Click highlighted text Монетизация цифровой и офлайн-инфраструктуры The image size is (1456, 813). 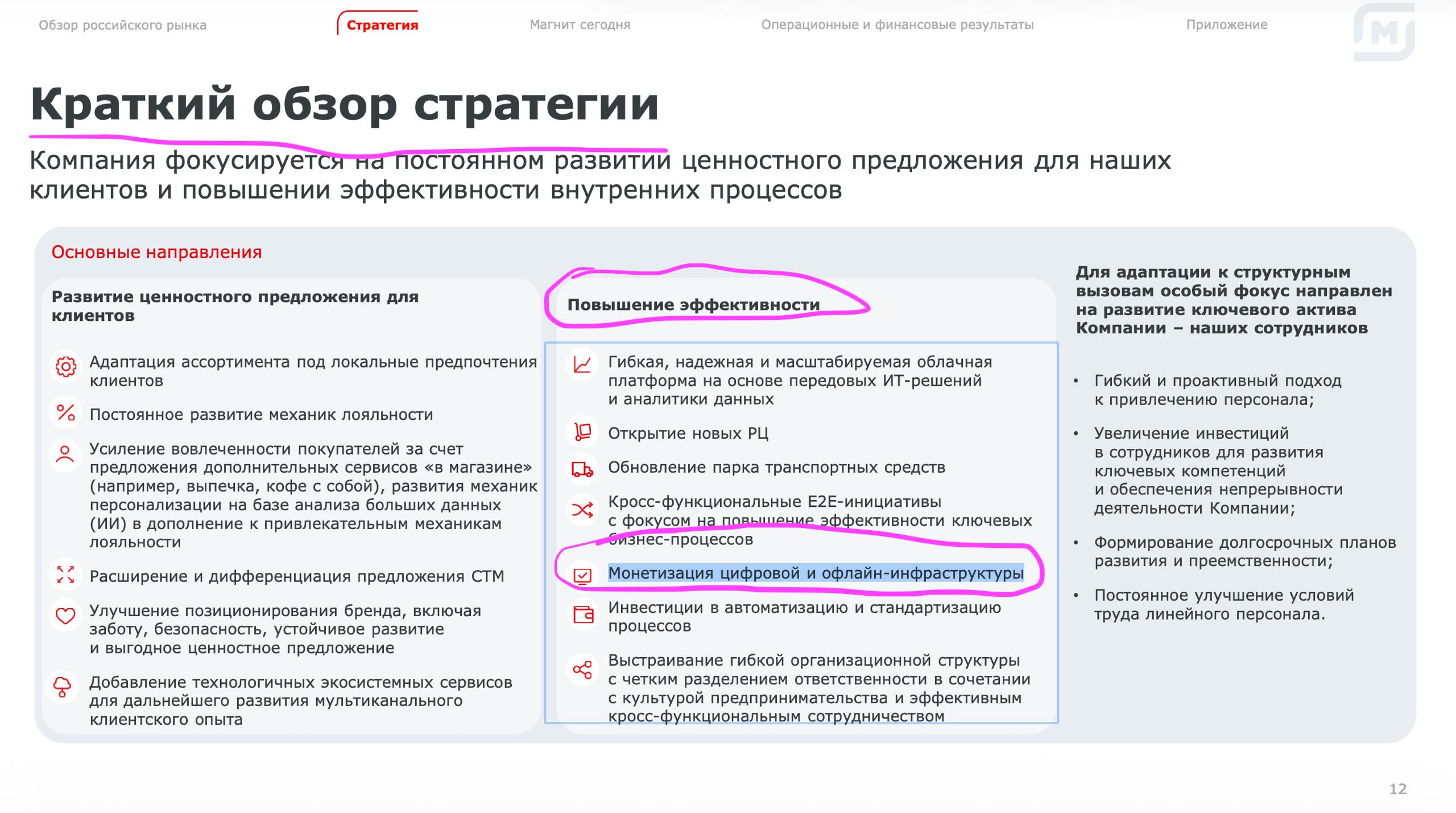click(x=816, y=573)
